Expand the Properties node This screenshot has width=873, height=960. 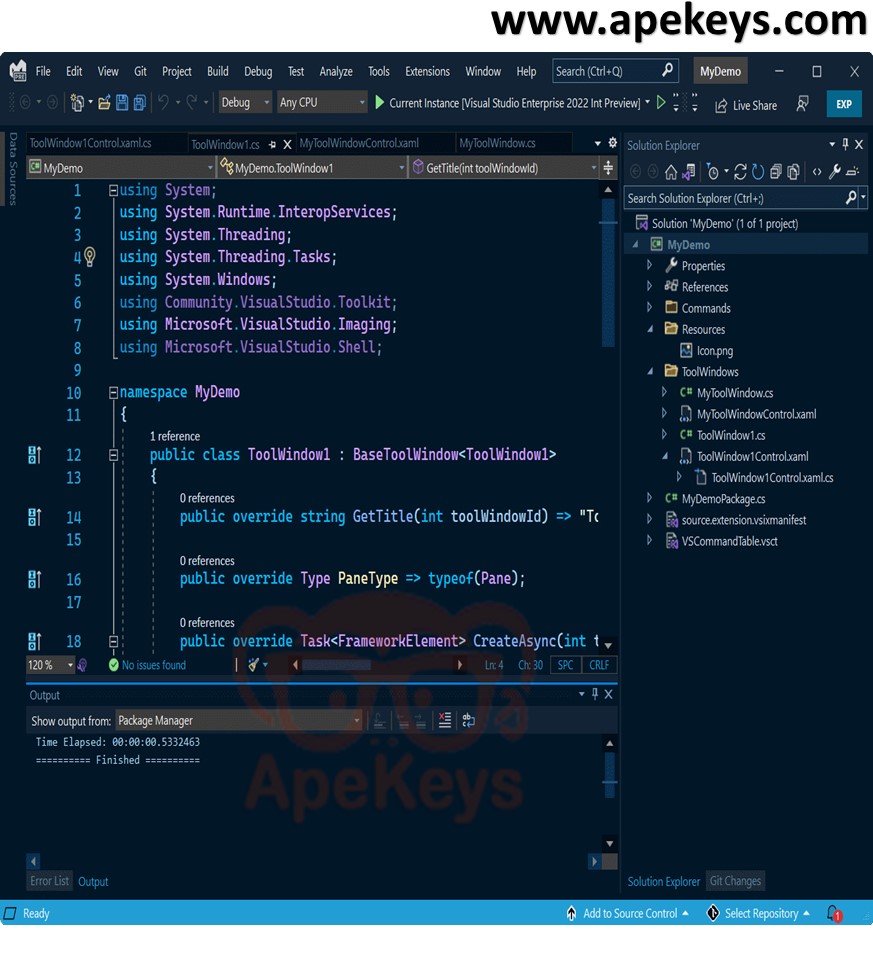pyautogui.click(x=650, y=265)
